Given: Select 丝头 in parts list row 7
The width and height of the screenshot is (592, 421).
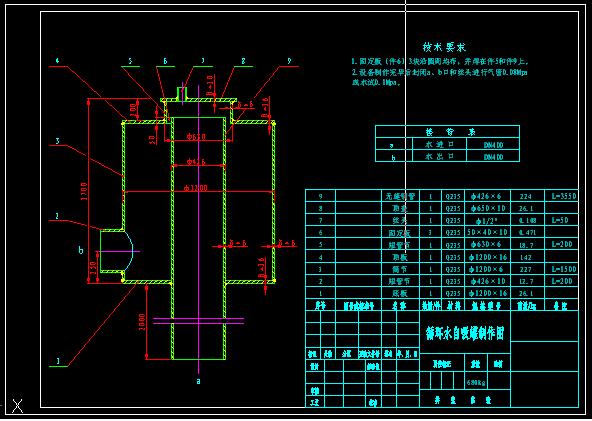Looking at the screenshot, I should click(400, 220).
